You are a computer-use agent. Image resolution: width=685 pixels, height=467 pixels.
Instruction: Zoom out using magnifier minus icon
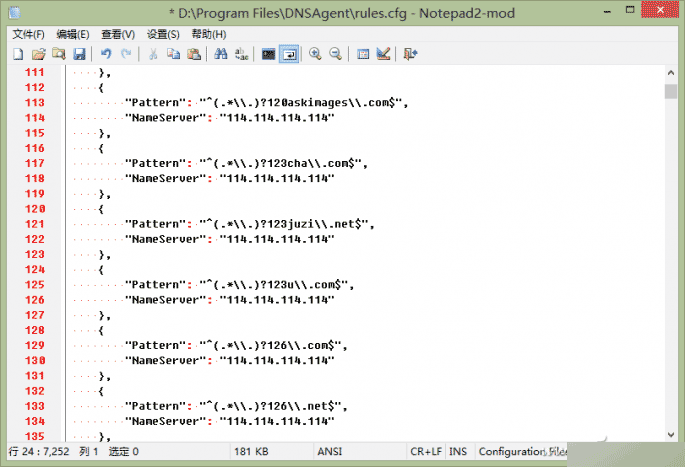click(x=335, y=54)
